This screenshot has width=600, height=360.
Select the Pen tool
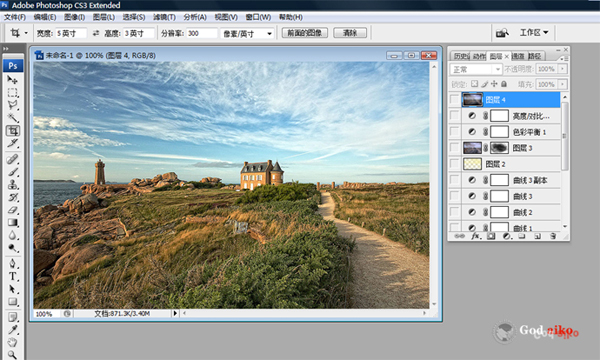click(x=13, y=264)
